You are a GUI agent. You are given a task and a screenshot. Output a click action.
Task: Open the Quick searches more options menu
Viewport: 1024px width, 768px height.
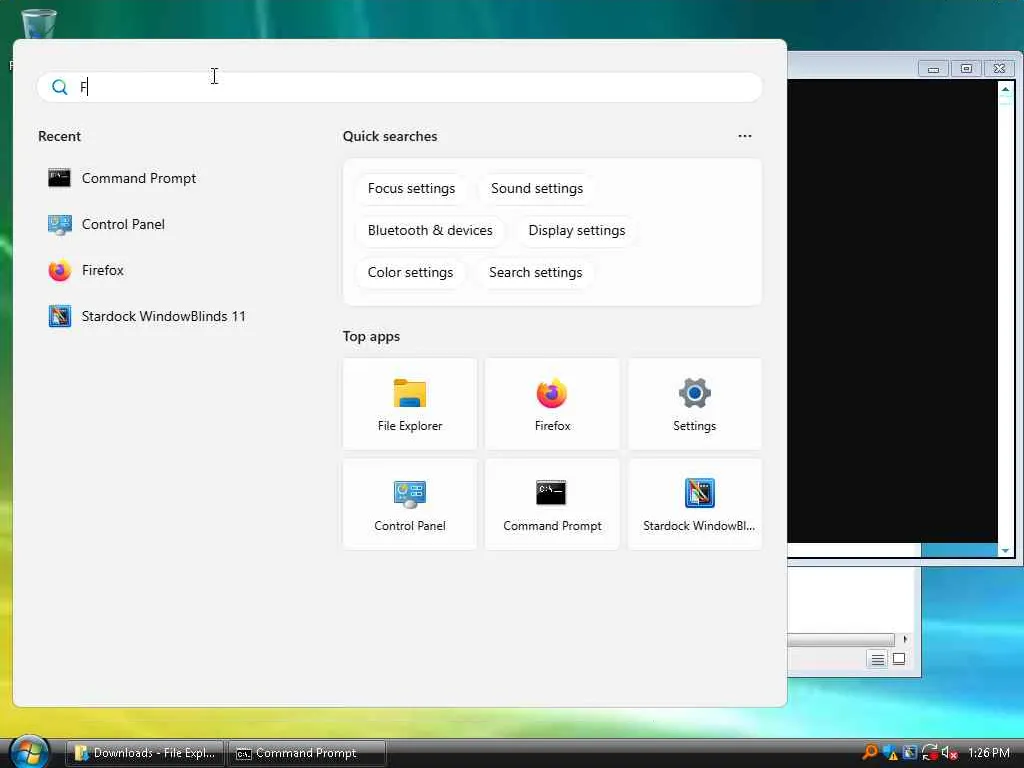click(x=744, y=136)
